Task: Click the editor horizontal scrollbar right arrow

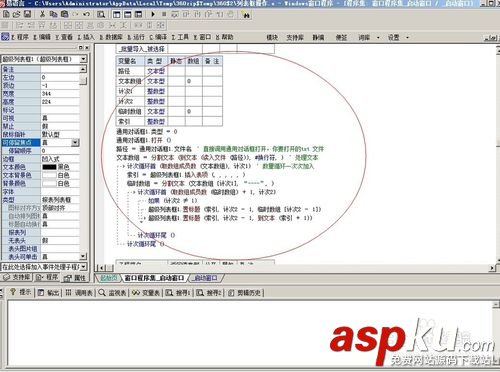Action: (x=492, y=267)
